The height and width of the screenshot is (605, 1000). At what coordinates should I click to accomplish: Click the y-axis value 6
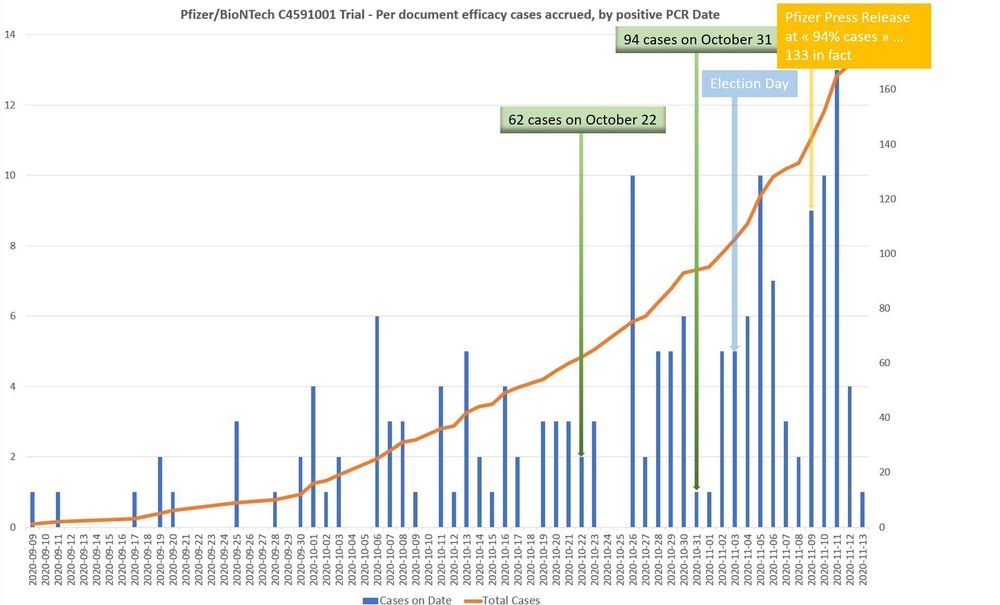(x=12, y=316)
